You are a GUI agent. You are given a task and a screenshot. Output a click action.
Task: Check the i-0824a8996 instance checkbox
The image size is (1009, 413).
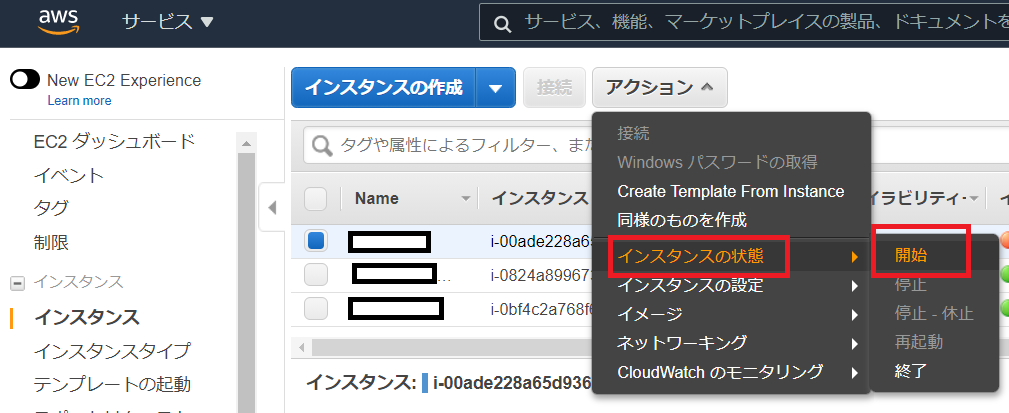point(315,275)
